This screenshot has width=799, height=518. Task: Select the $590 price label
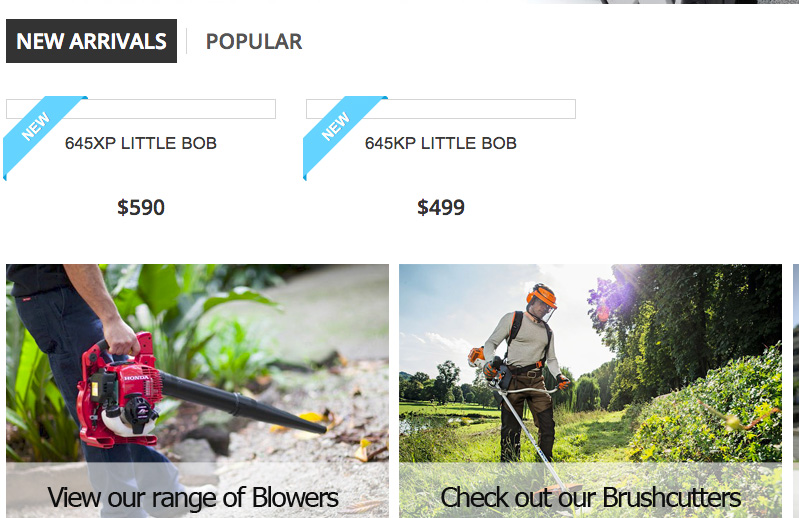click(141, 207)
